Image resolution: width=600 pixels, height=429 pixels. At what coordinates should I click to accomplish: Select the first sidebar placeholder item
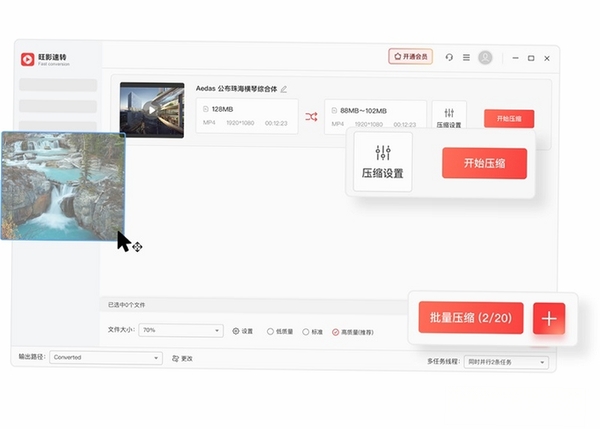(58, 85)
